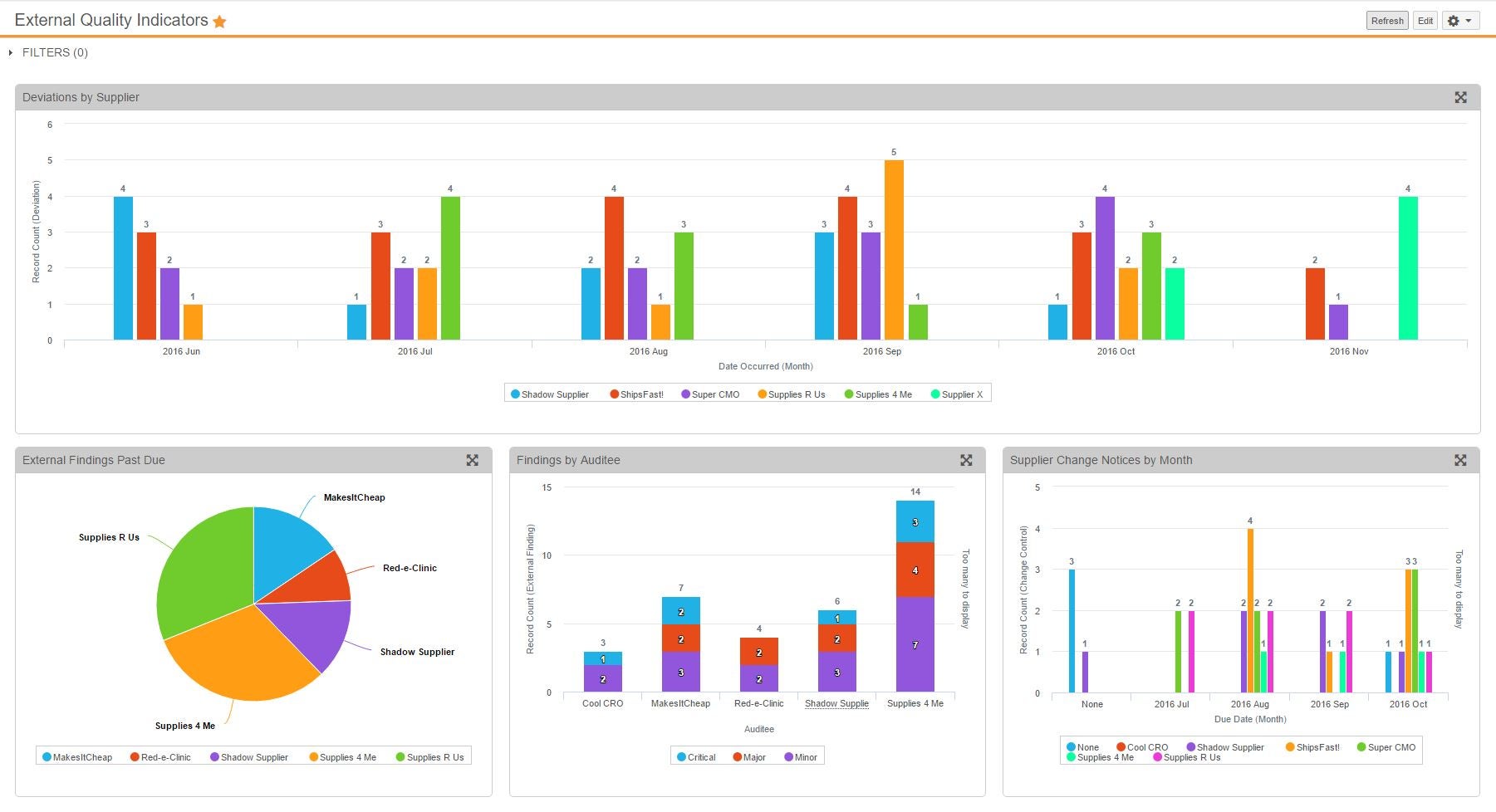Viewport: 1496px width, 812px height.
Task: Hide Critical series in Findings legend
Action: [696, 757]
